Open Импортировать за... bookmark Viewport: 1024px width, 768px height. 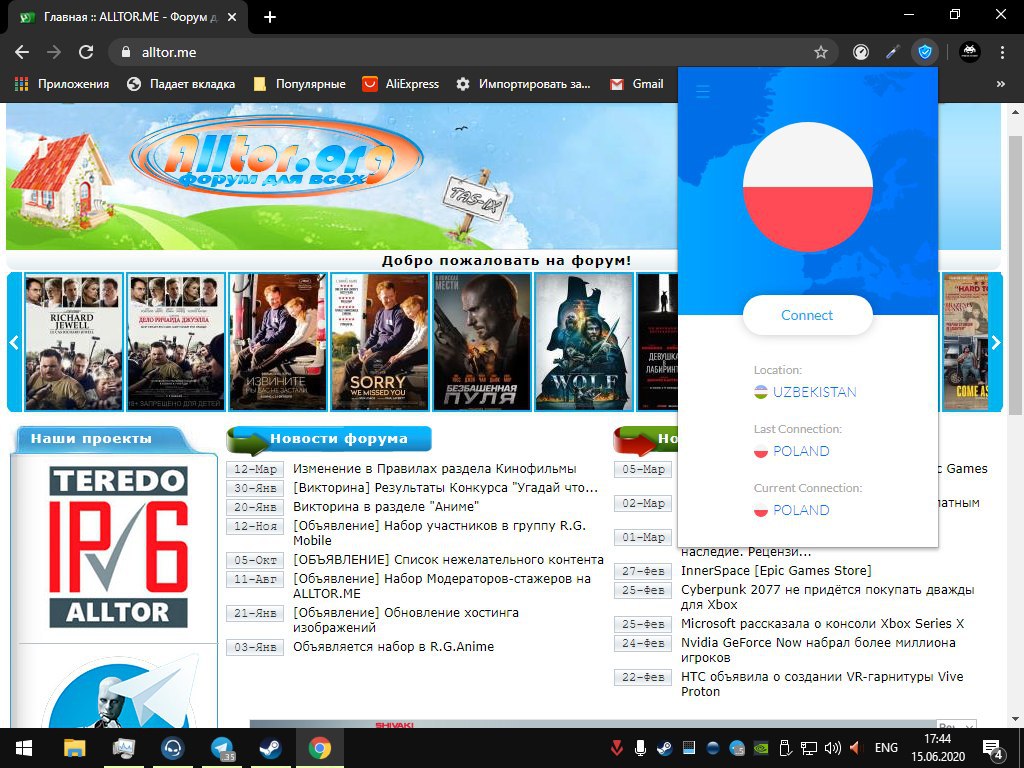523,84
